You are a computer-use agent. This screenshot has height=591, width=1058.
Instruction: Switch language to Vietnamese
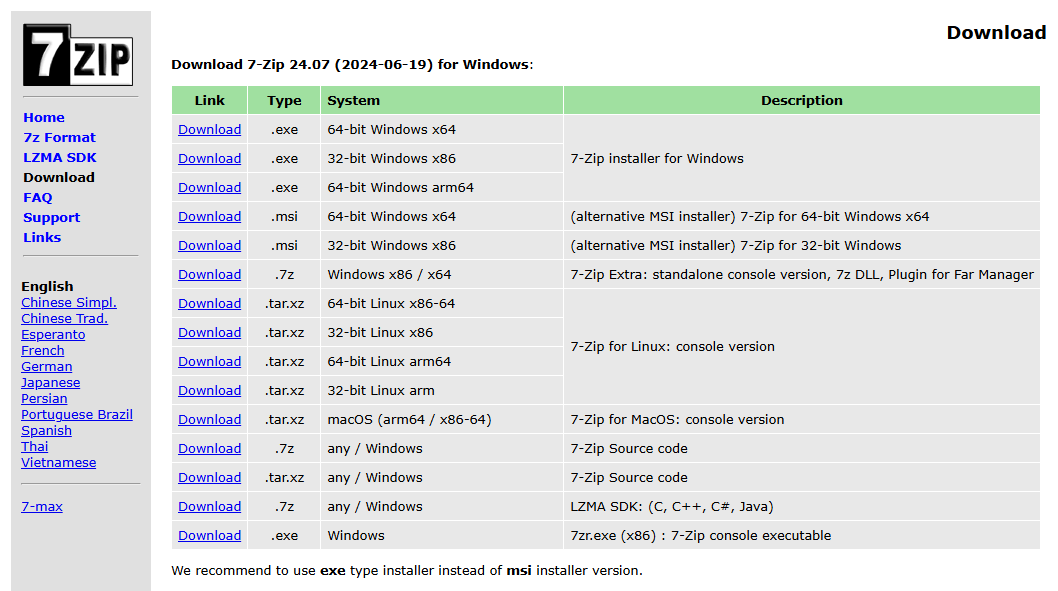(59, 463)
